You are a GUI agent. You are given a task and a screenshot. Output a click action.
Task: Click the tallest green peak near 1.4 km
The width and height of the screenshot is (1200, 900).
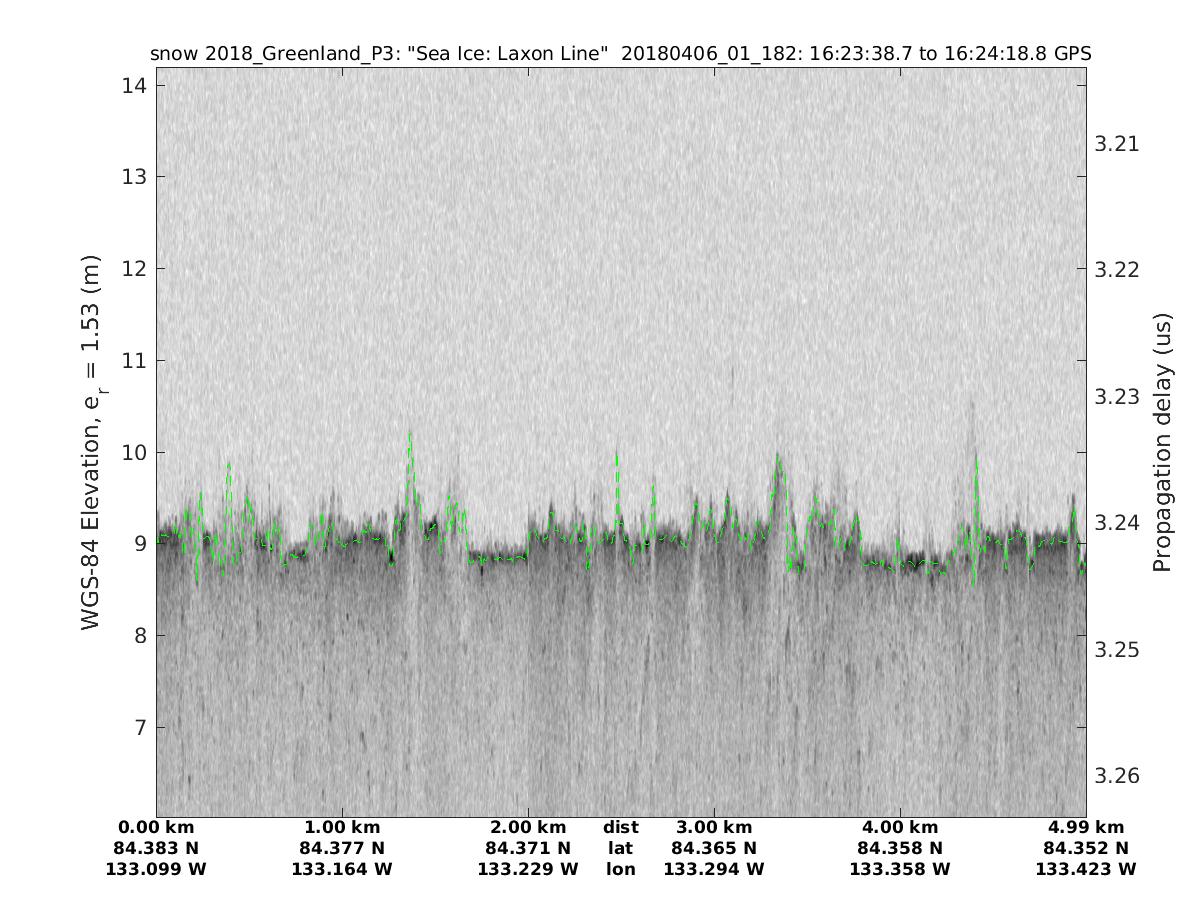tap(410, 434)
